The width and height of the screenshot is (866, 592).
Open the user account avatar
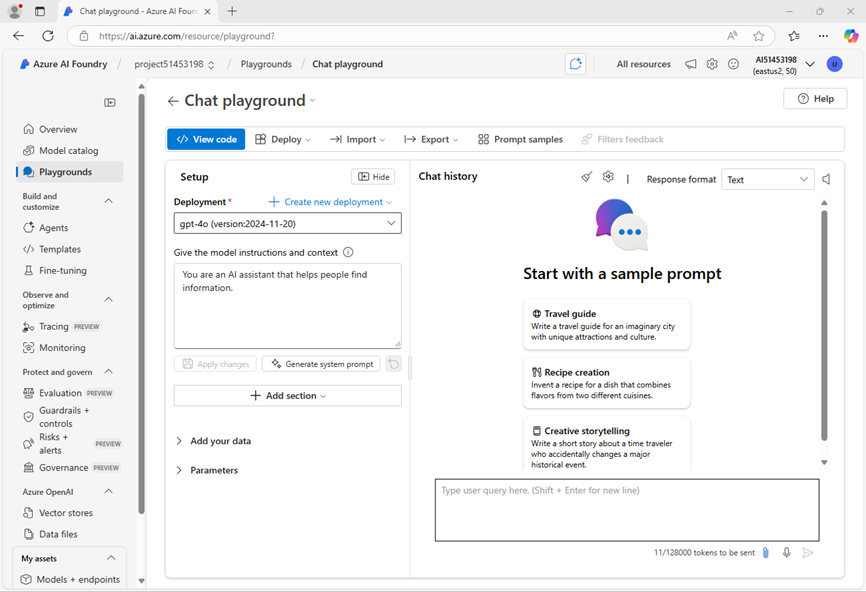[835, 64]
